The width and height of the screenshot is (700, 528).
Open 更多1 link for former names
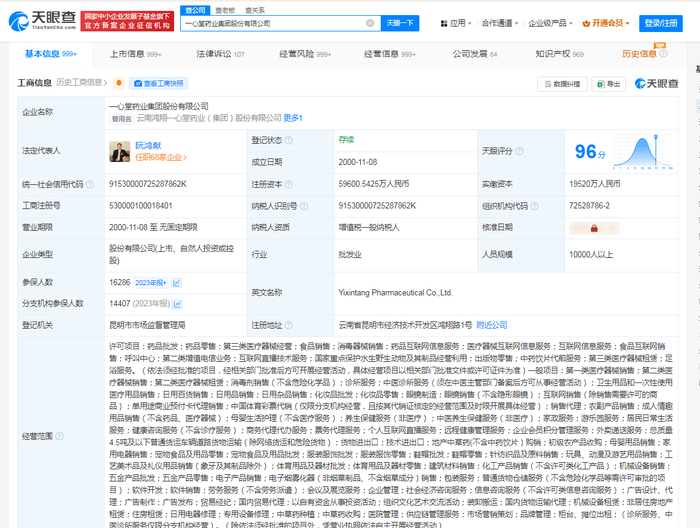point(293,118)
